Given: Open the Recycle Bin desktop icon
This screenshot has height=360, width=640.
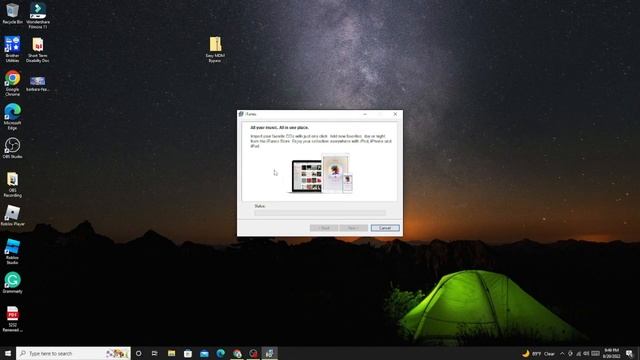Looking at the screenshot, I should 13,13.
